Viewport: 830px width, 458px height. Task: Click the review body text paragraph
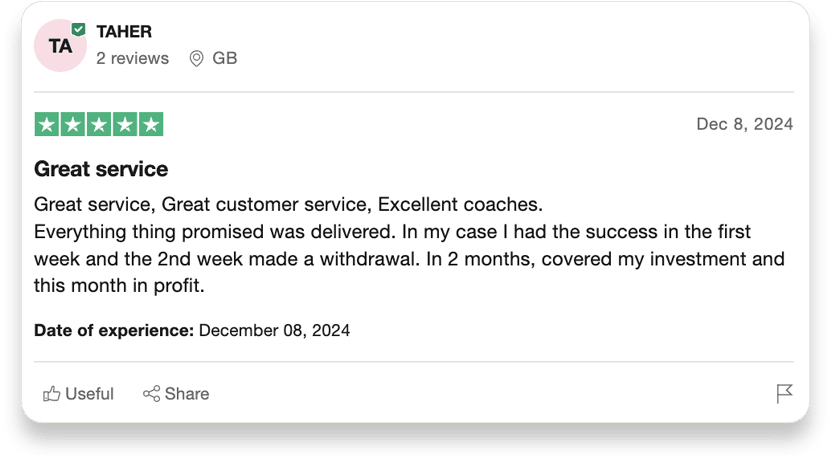(409, 245)
